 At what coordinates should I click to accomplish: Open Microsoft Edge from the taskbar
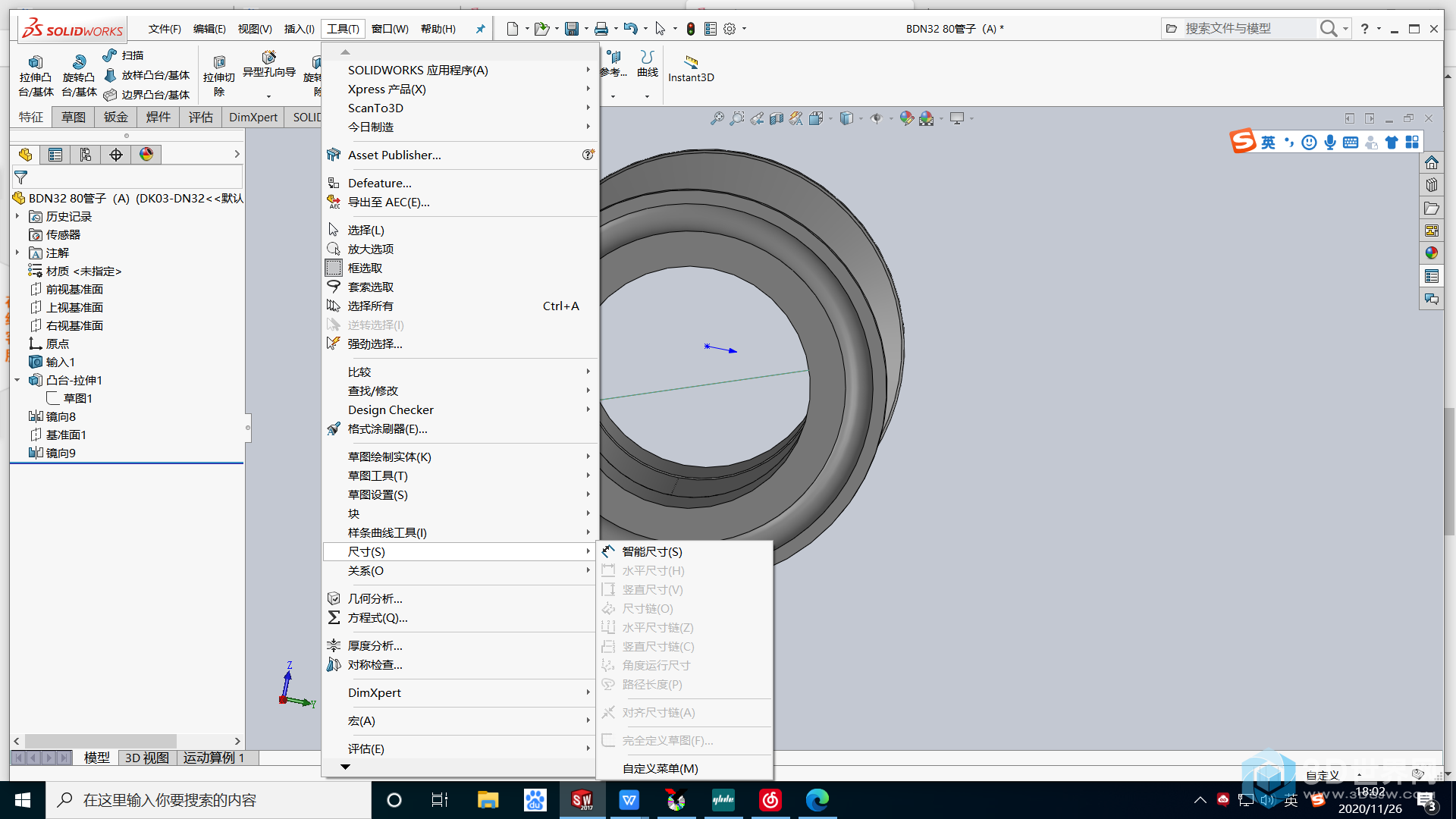tap(817, 800)
